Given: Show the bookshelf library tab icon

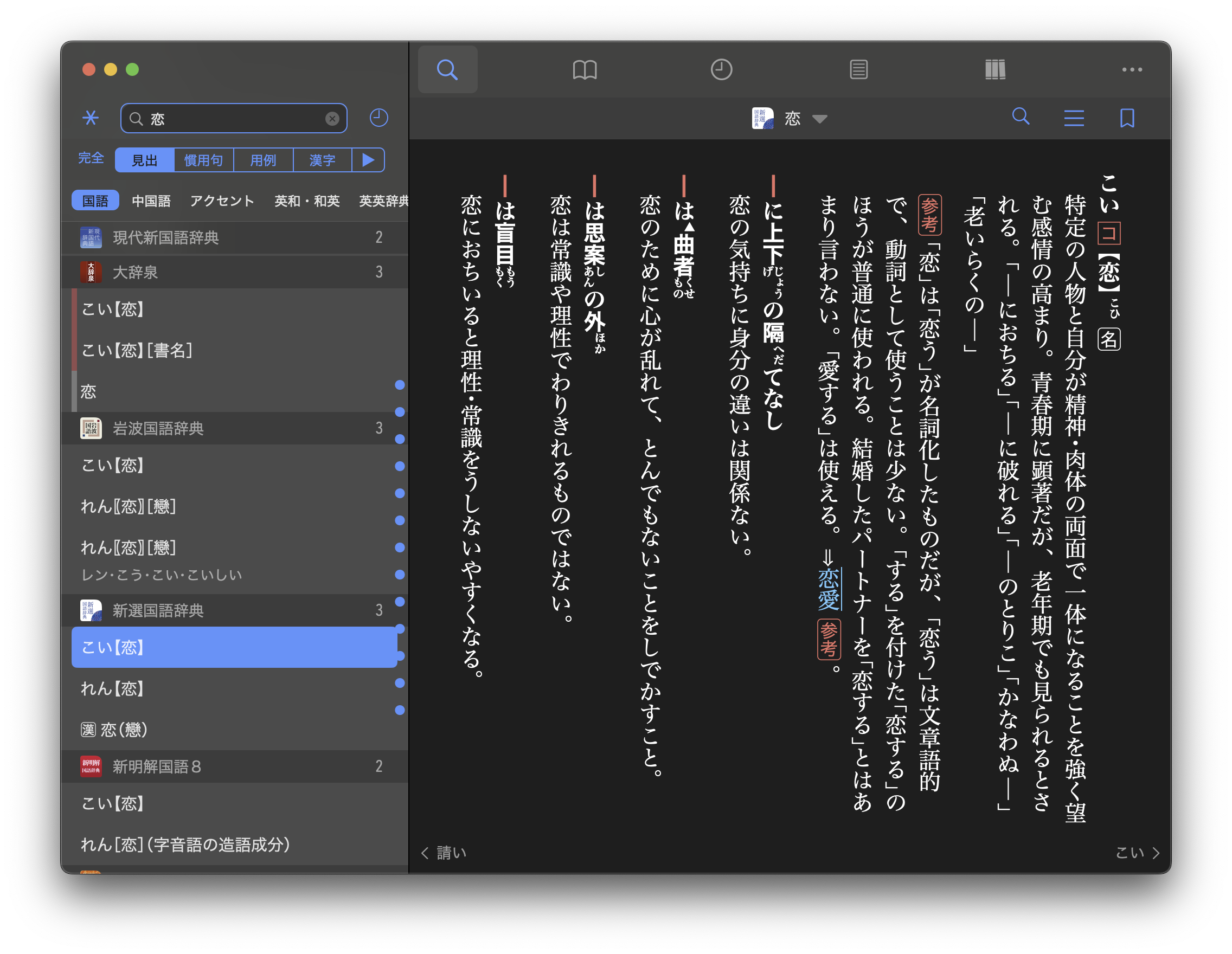Looking at the screenshot, I should tap(995, 69).
